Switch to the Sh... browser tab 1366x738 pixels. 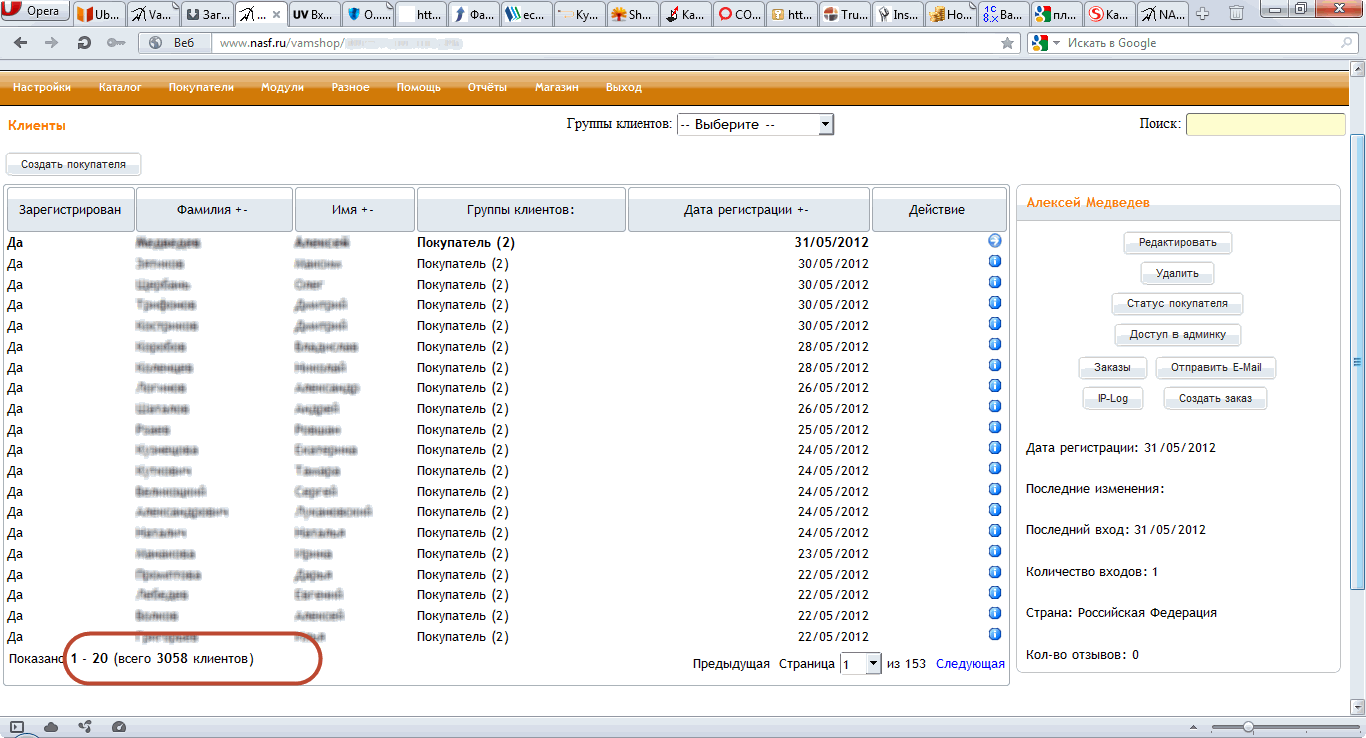pyautogui.click(x=631, y=15)
